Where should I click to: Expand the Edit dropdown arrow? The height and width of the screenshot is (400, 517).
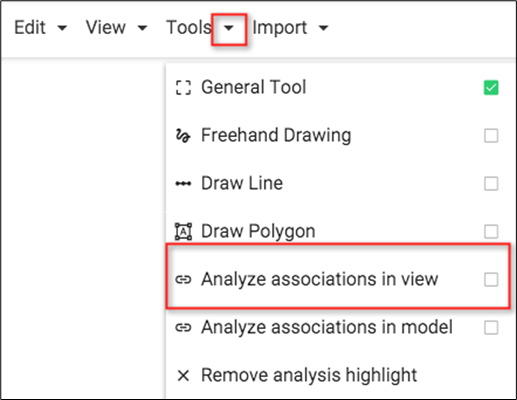point(62,28)
